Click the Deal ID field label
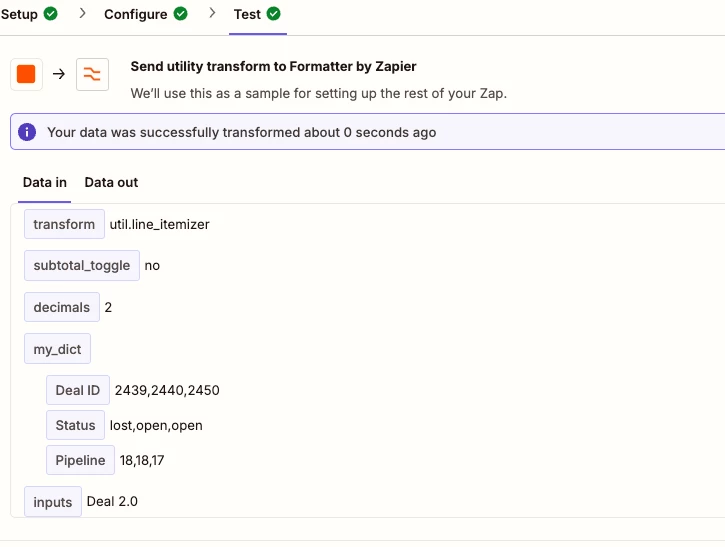This screenshot has width=725, height=547. point(78,390)
